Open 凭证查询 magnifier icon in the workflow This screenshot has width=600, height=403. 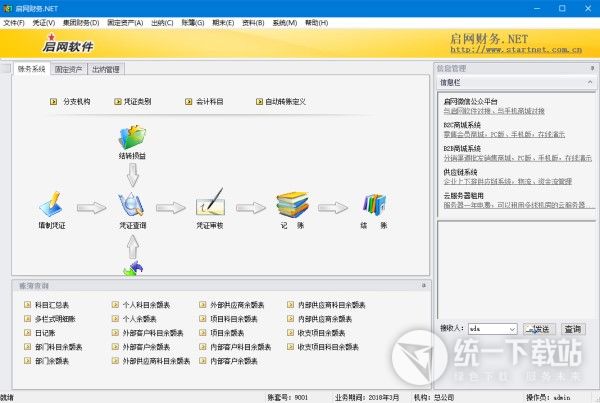132,205
